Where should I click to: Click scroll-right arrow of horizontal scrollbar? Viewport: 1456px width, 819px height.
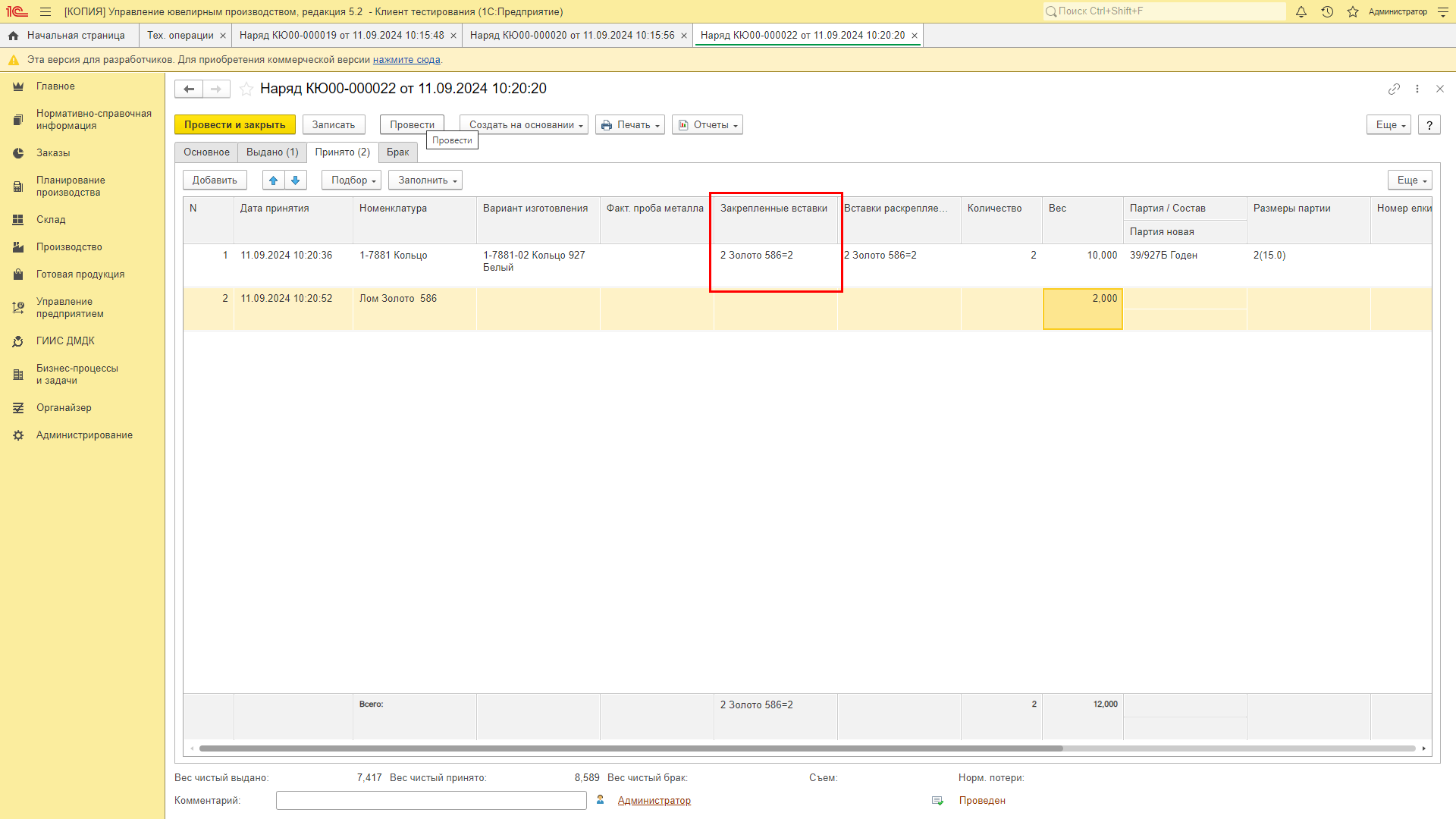[x=1424, y=748]
